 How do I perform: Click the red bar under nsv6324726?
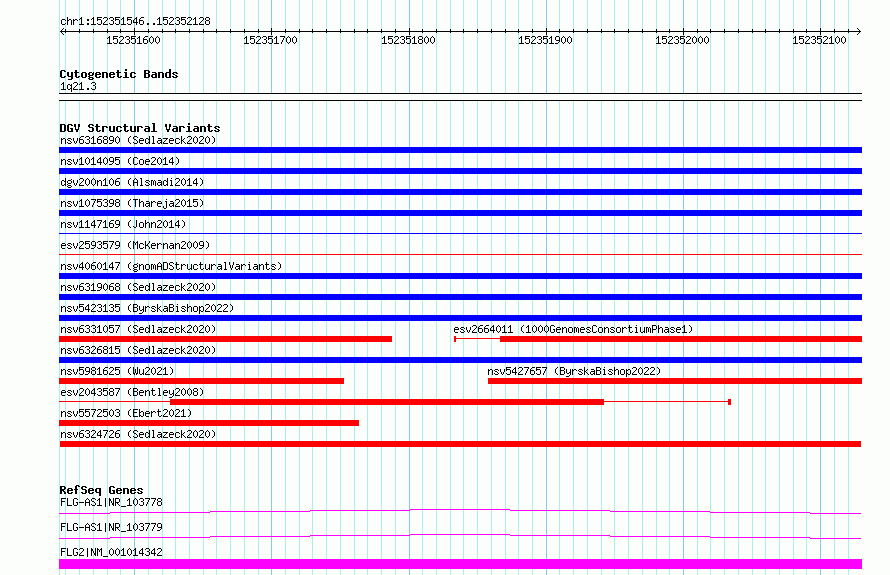point(460,444)
